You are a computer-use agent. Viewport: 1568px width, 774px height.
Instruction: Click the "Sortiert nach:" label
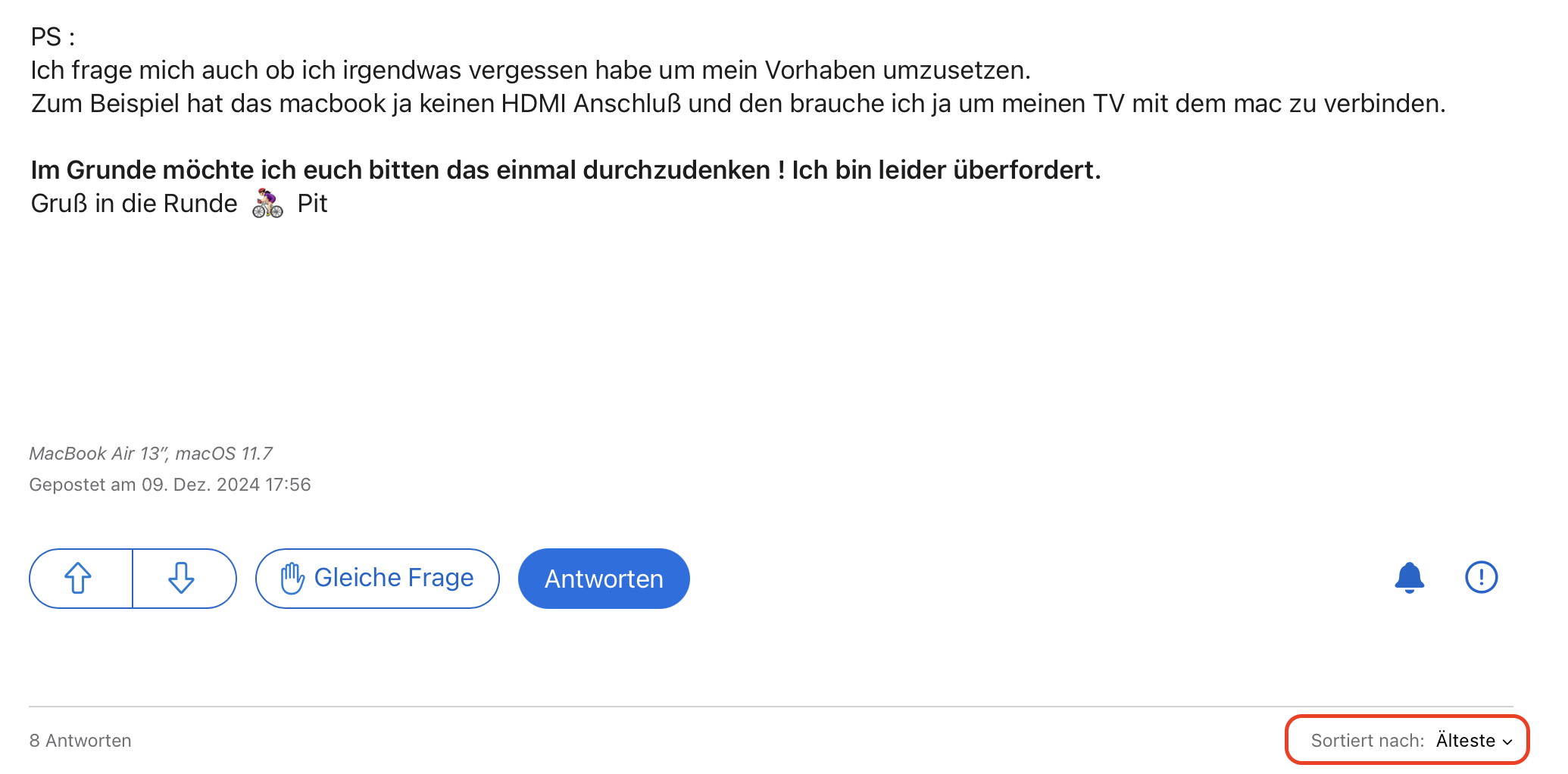pyautogui.click(x=1367, y=741)
